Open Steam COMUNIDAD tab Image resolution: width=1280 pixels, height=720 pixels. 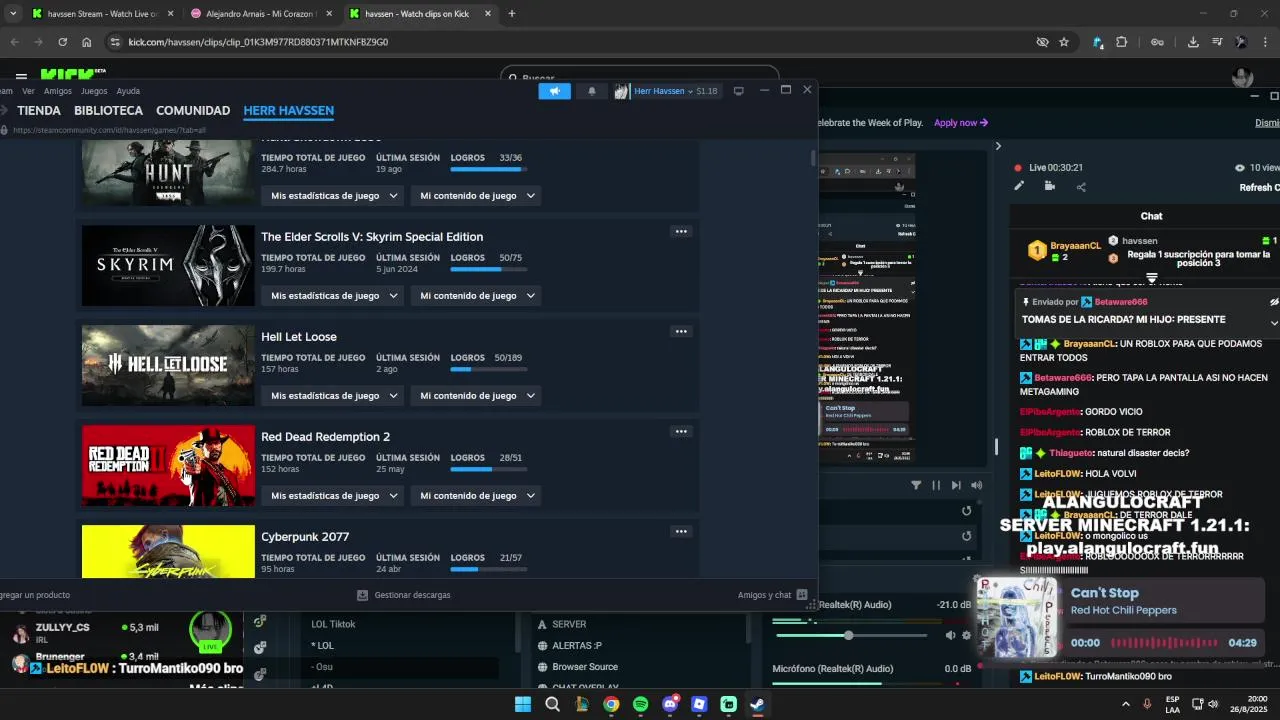(193, 111)
